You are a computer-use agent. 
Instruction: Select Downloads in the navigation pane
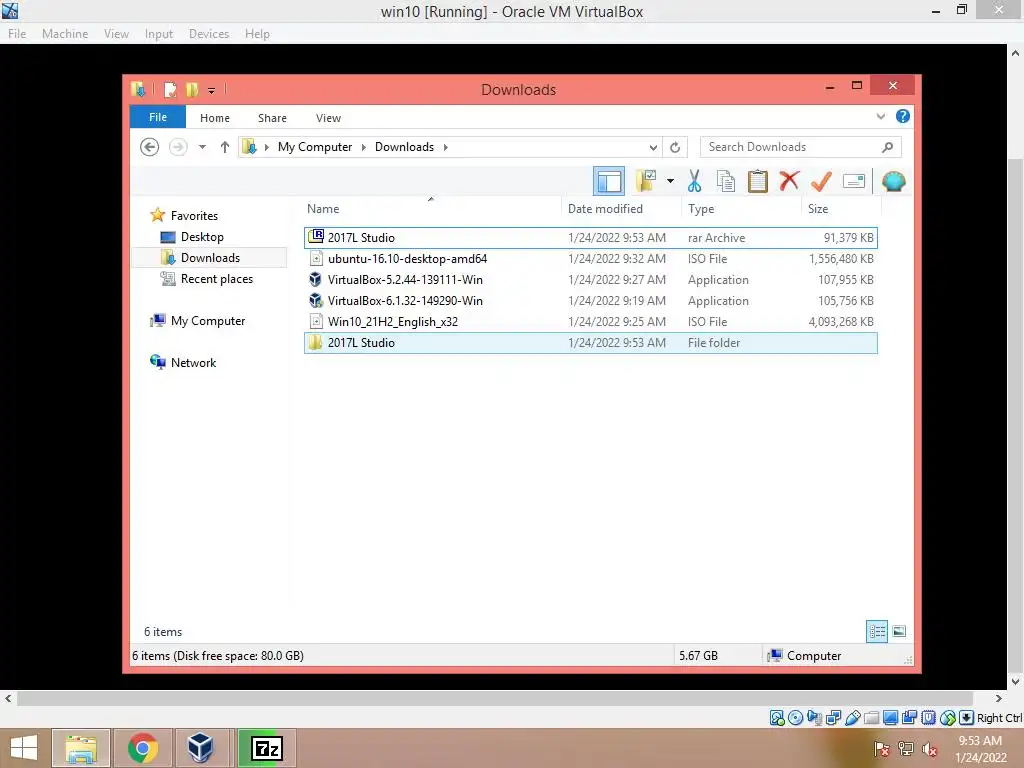point(210,257)
